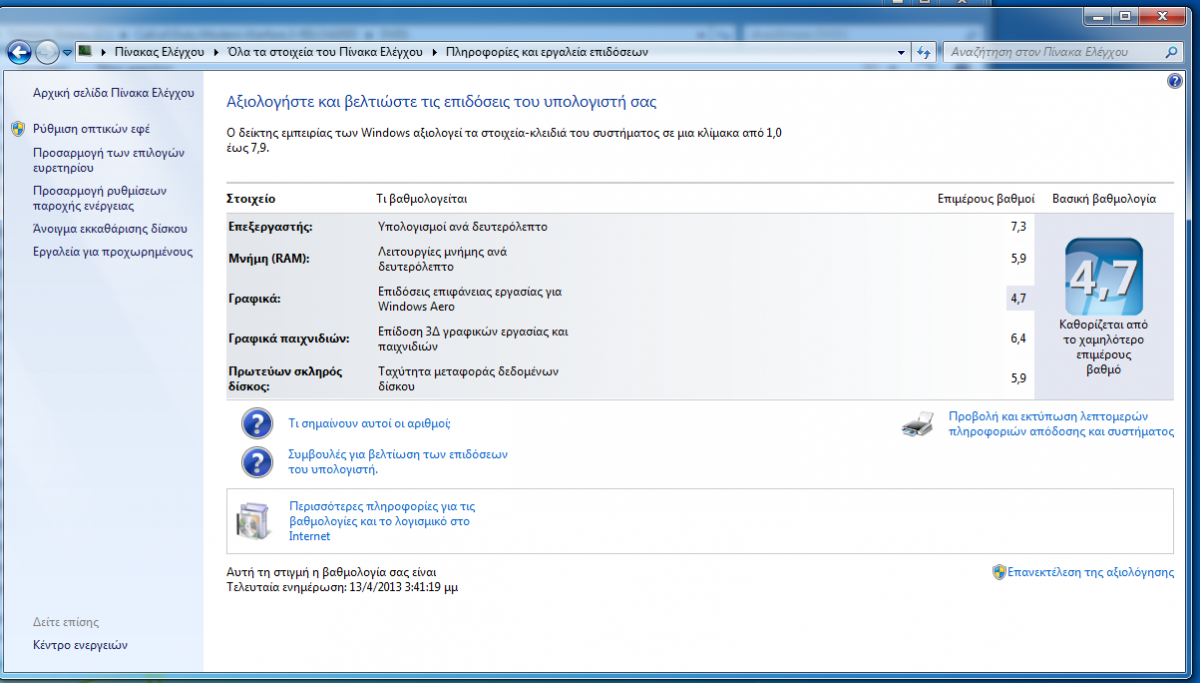Click the Τελευταία ενημέρωση 13/4/2013 text
Image resolution: width=1200 pixels, height=683 pixels.
pyautogui.click(x=343, y=587)
